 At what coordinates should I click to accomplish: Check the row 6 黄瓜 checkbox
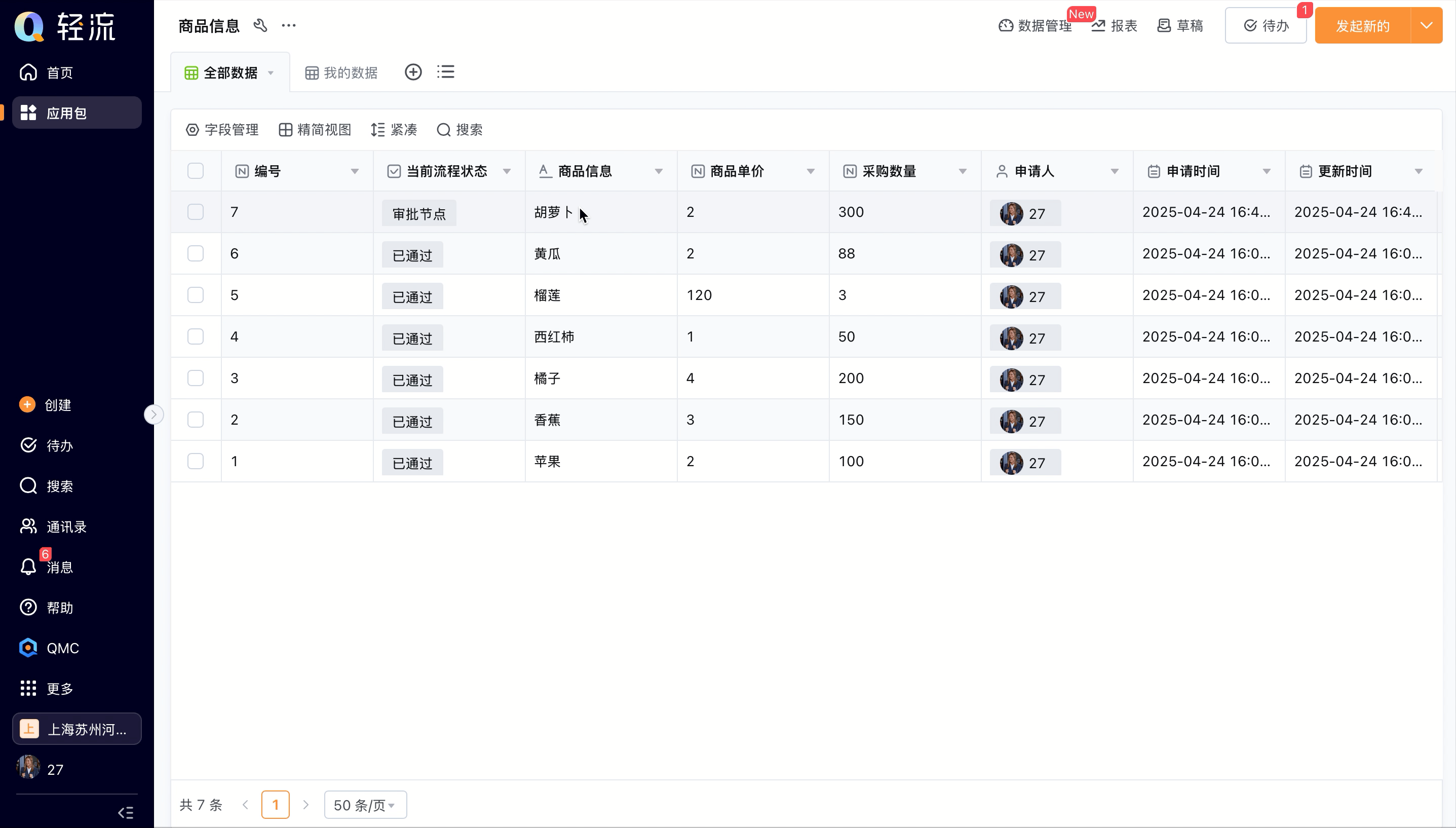(x=196, y=254)
